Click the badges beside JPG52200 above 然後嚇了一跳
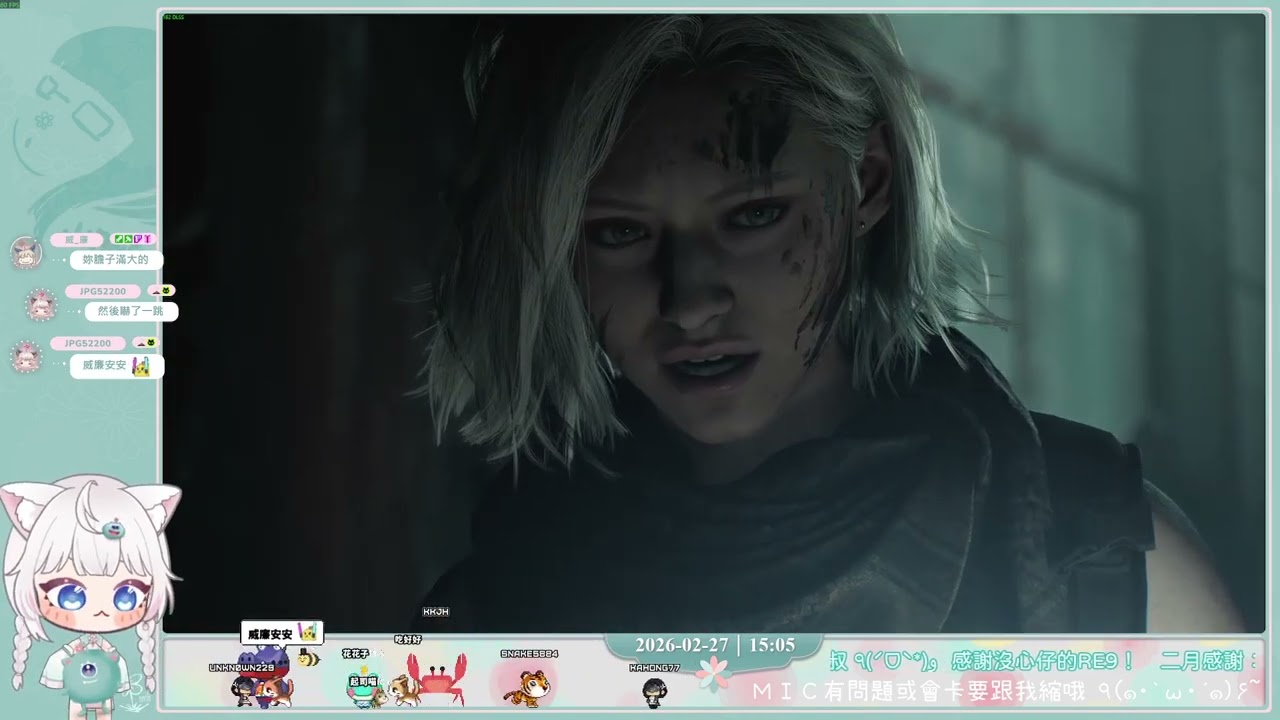Viewport: 1280px width, 720px height. click(162, 291)
